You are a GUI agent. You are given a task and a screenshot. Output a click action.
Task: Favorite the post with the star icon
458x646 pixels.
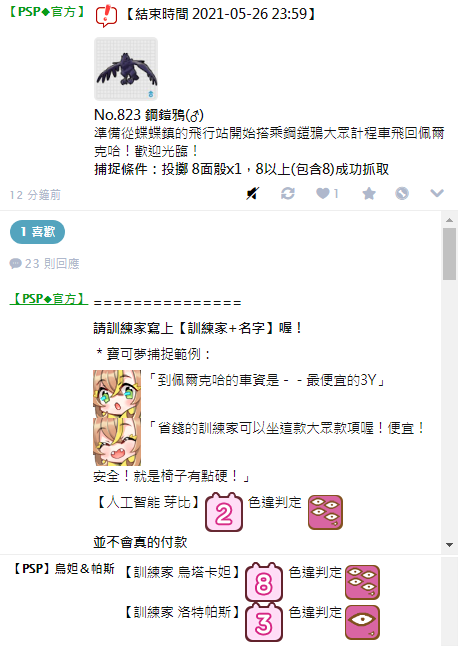(369, 193)
